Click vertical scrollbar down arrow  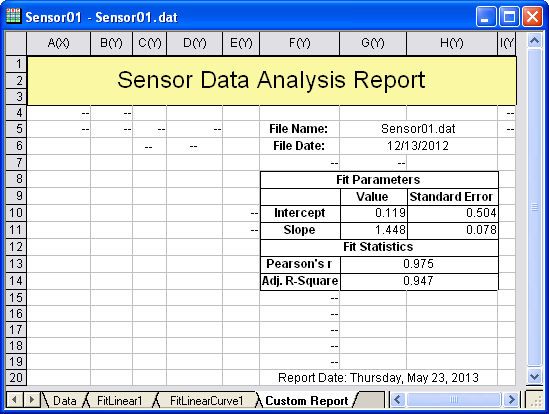(x=534, y=377)
